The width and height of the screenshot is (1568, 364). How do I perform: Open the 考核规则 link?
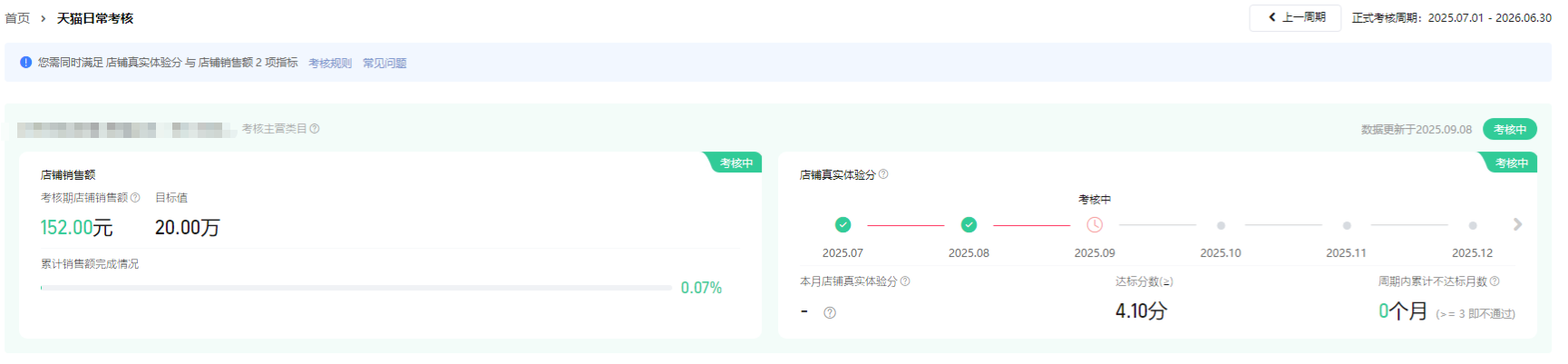pyautogui.click(x=330, y=64)
